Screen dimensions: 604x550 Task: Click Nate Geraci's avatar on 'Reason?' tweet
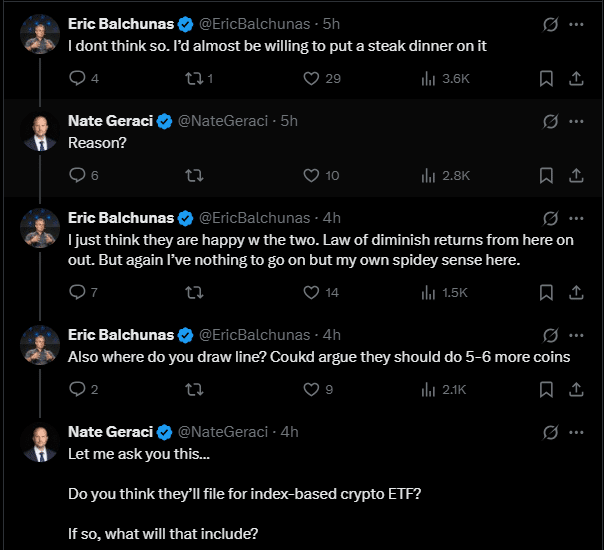40,131
